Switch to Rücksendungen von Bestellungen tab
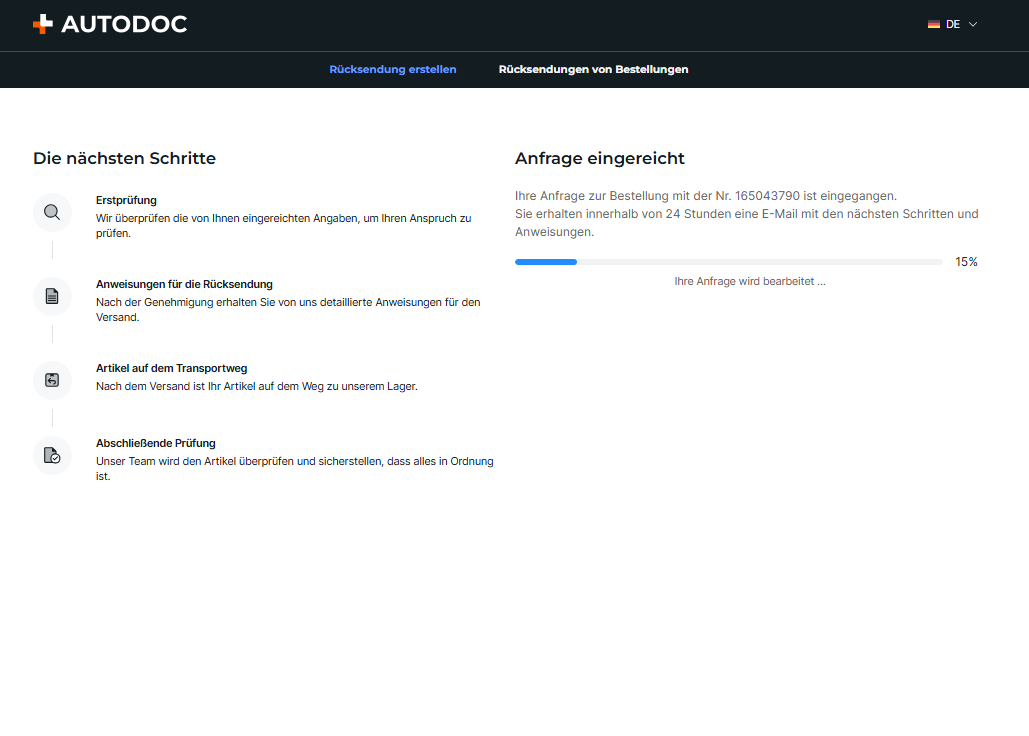The height and width of the screenshot is (736, 1029). click(x=593, y=70)
